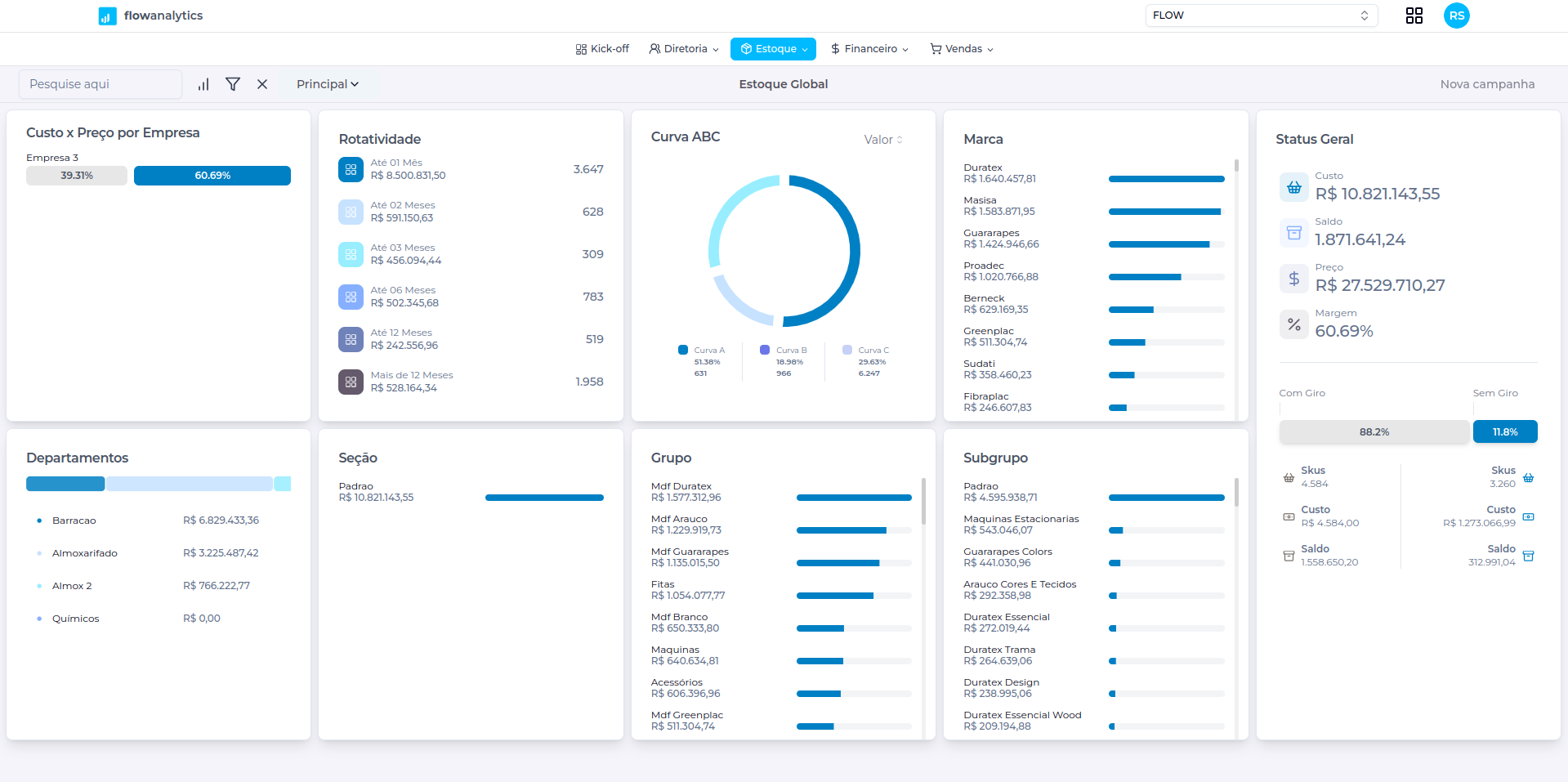Click the Com Giro Skus basket icon
1568x782 pixels.
point(1289,477)
